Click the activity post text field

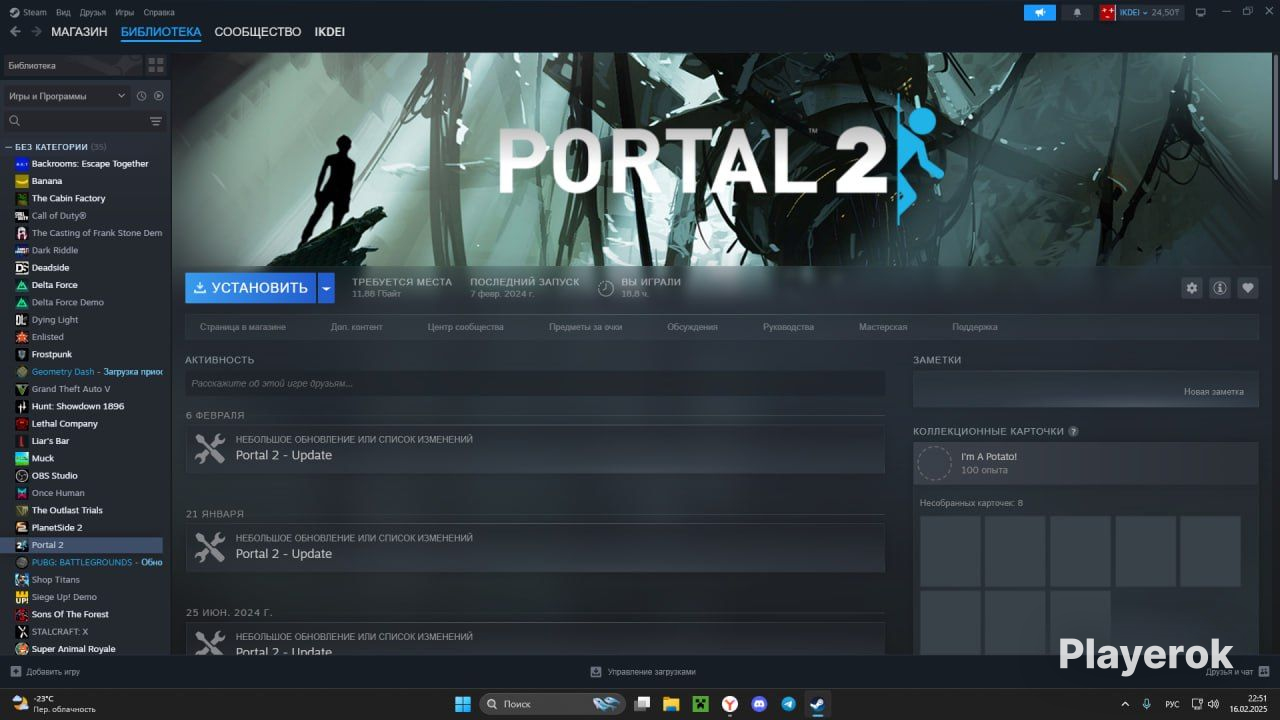[535, 383]
